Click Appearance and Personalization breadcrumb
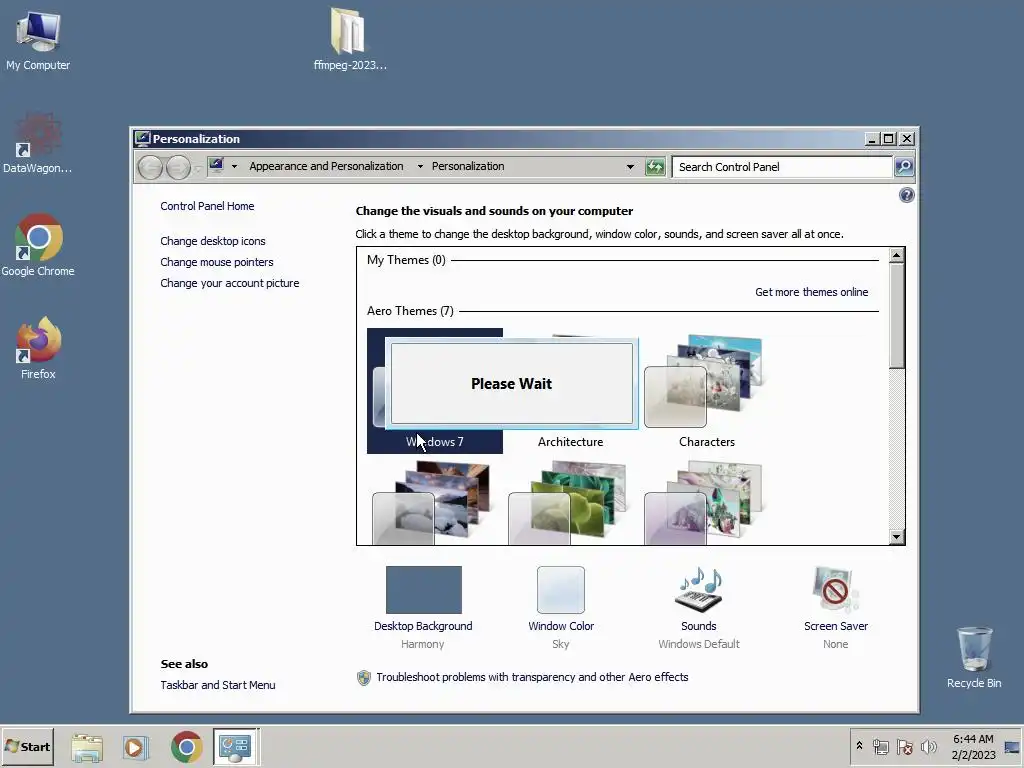Screen dimensions: 1024x768 point(326,166)
